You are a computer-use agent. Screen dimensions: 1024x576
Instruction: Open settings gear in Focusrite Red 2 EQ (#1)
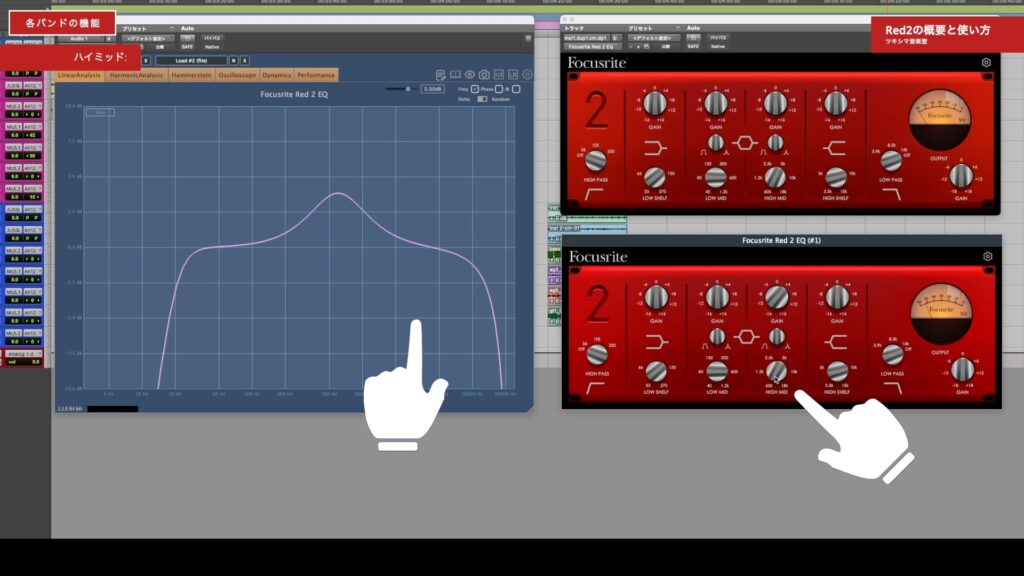[x=987, y=257]
